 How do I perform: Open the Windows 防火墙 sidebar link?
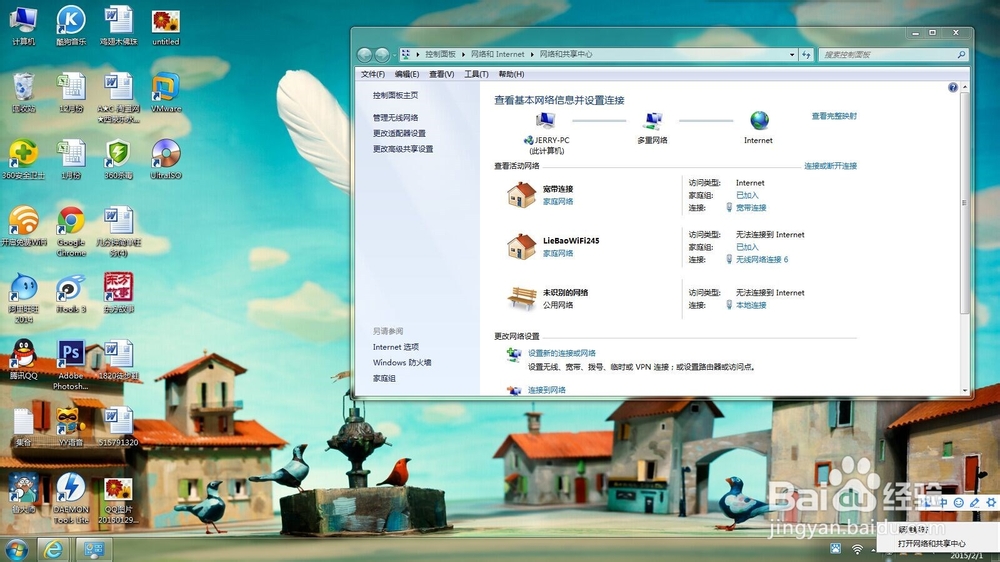click(402, 362)
